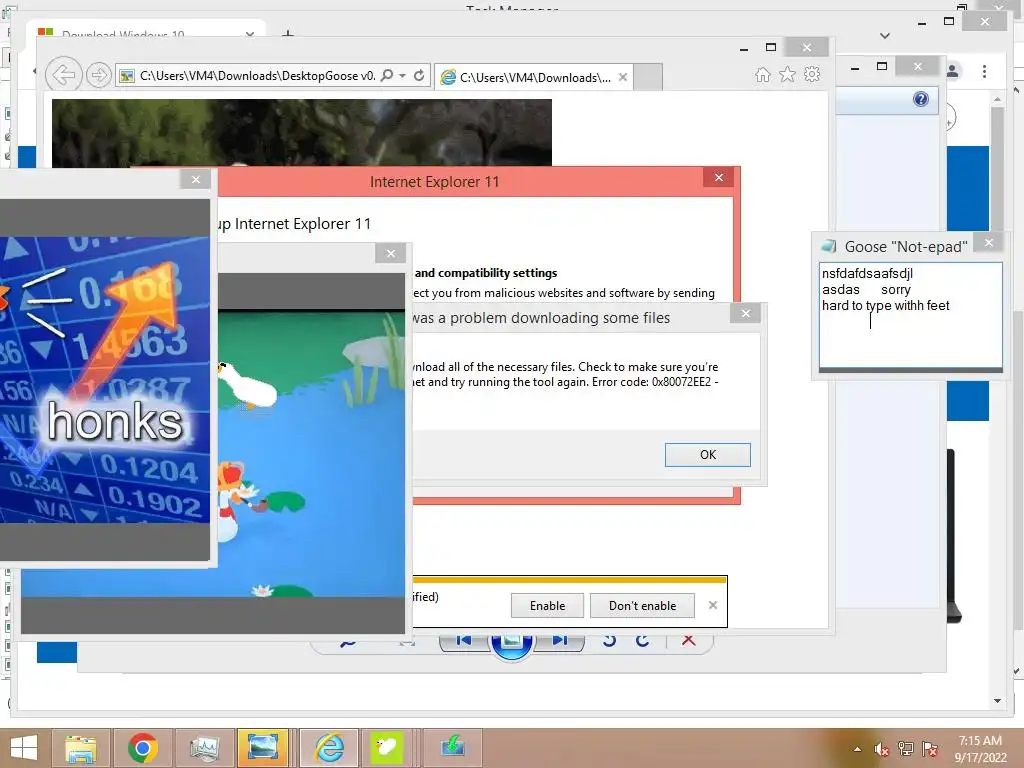Open Photo Viewer taskbar icon

(263, 748)
